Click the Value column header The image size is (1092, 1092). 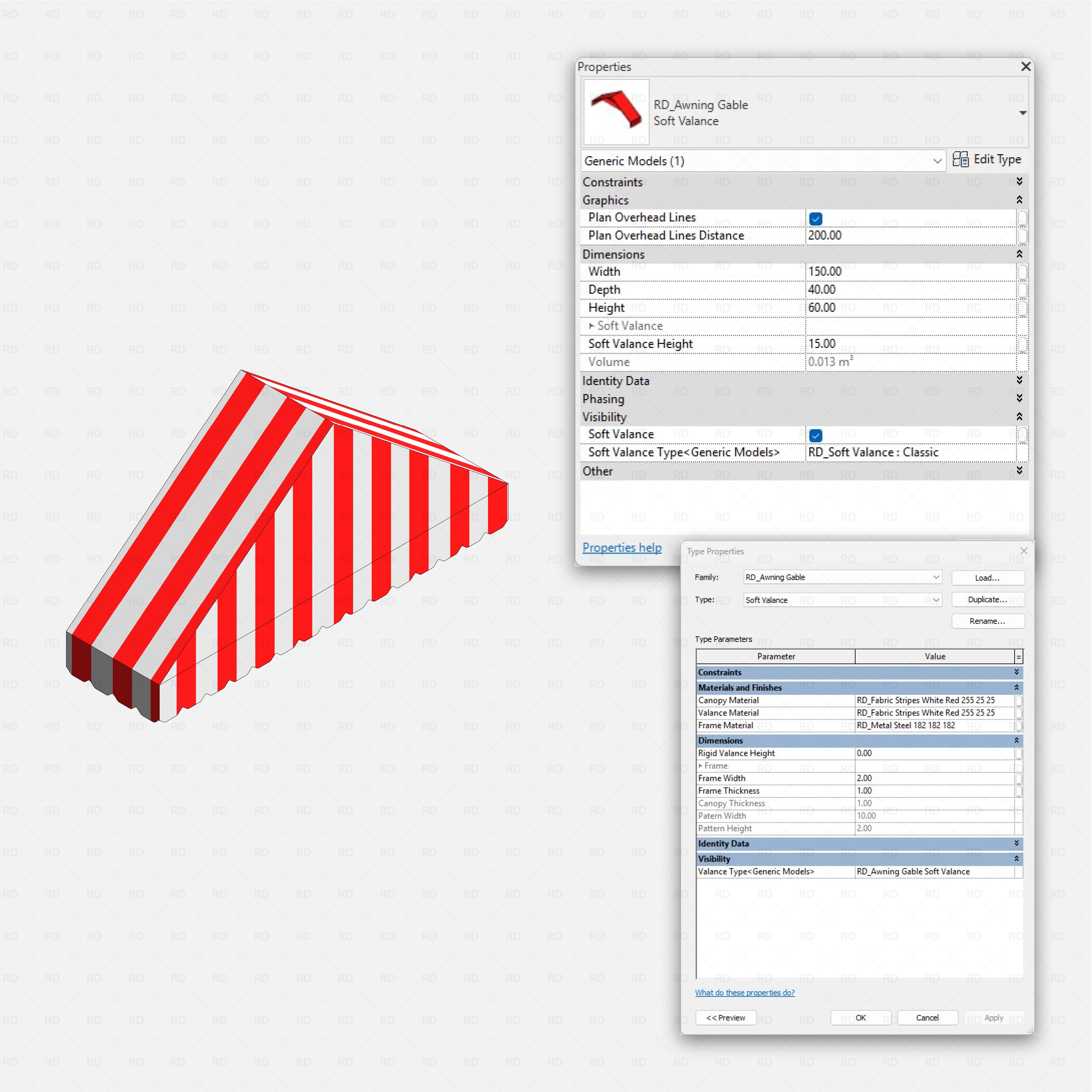click(935, 657)
